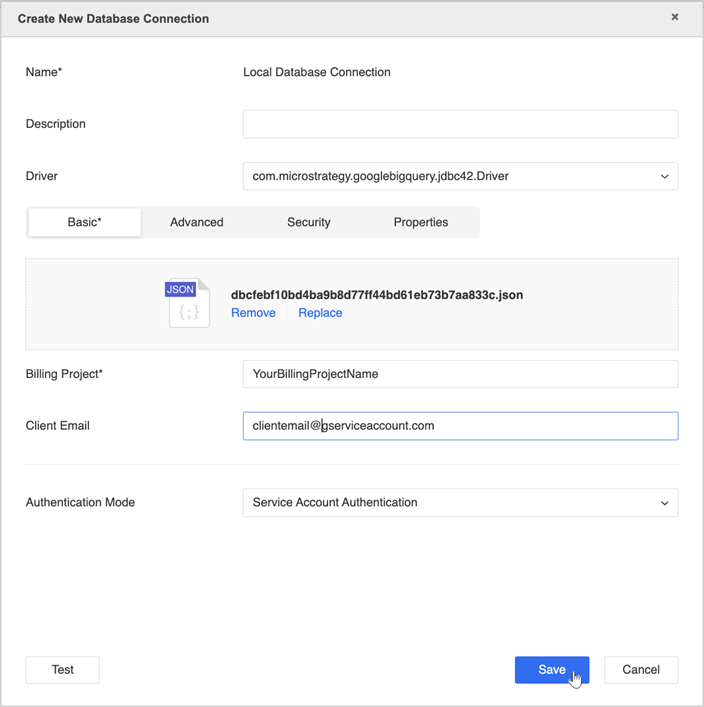Click the Test connection button
The width and height of the screenshot is (704, 707).
pyautogui.click(x=62, y=670)
